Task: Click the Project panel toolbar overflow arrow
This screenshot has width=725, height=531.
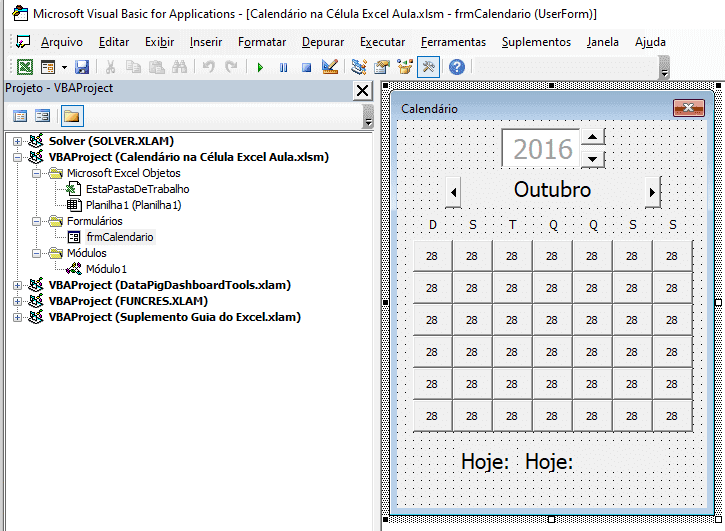Action: pyautogui.click(x=368, y=116)
